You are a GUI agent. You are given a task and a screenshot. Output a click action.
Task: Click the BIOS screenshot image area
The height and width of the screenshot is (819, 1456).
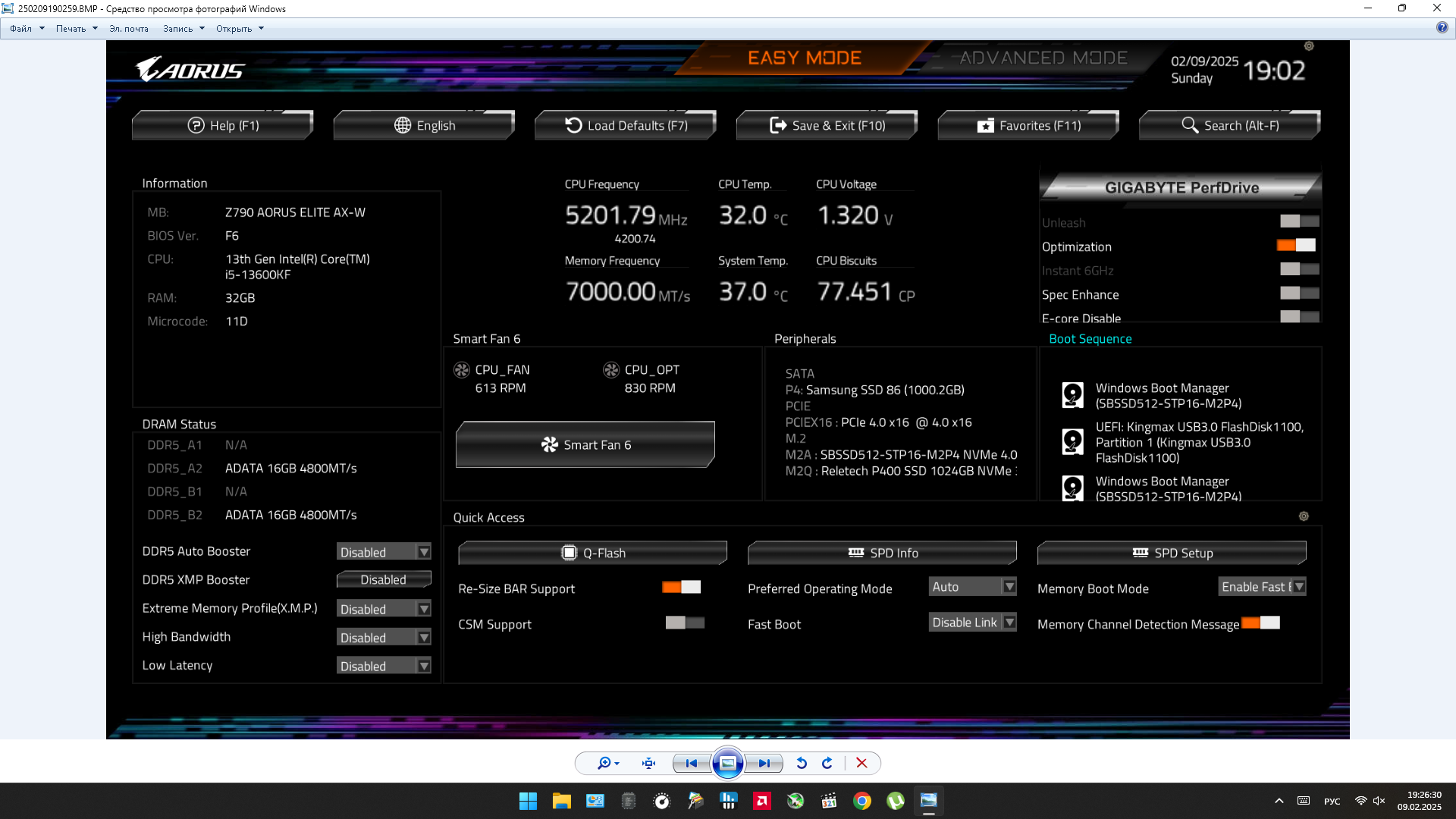coord(728,389)
